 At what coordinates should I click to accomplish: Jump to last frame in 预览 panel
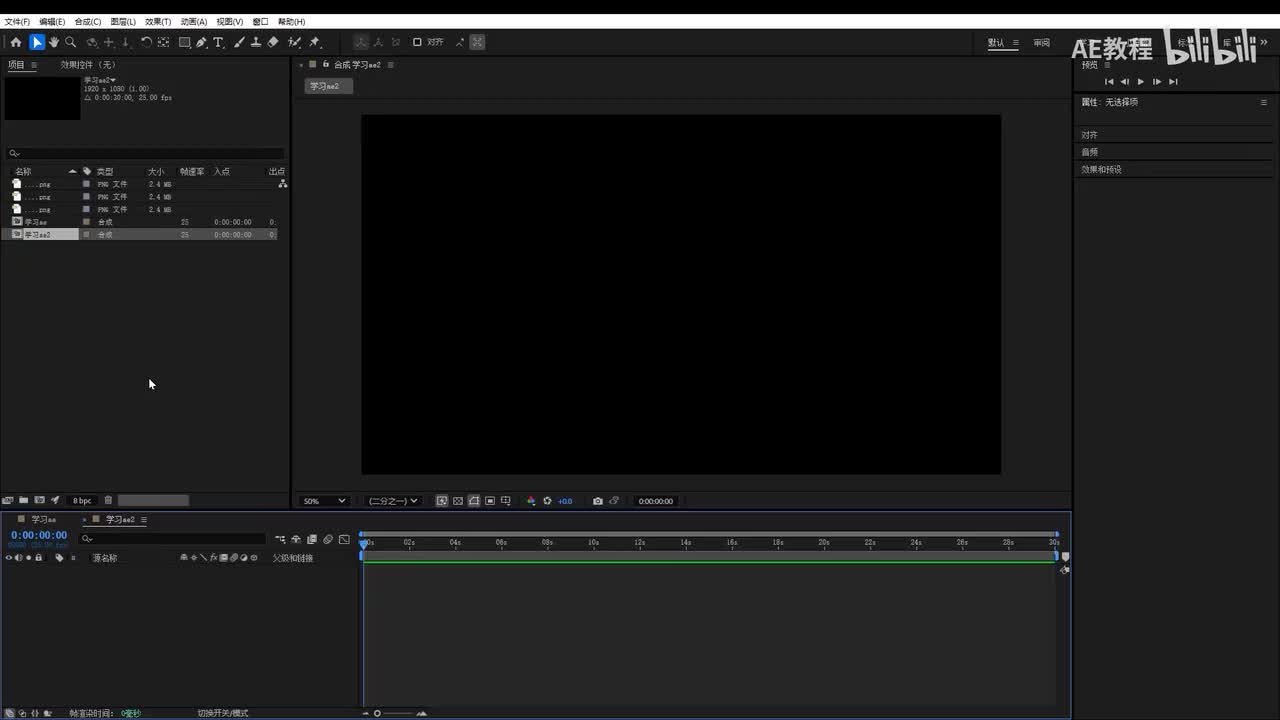point(1173,82)
